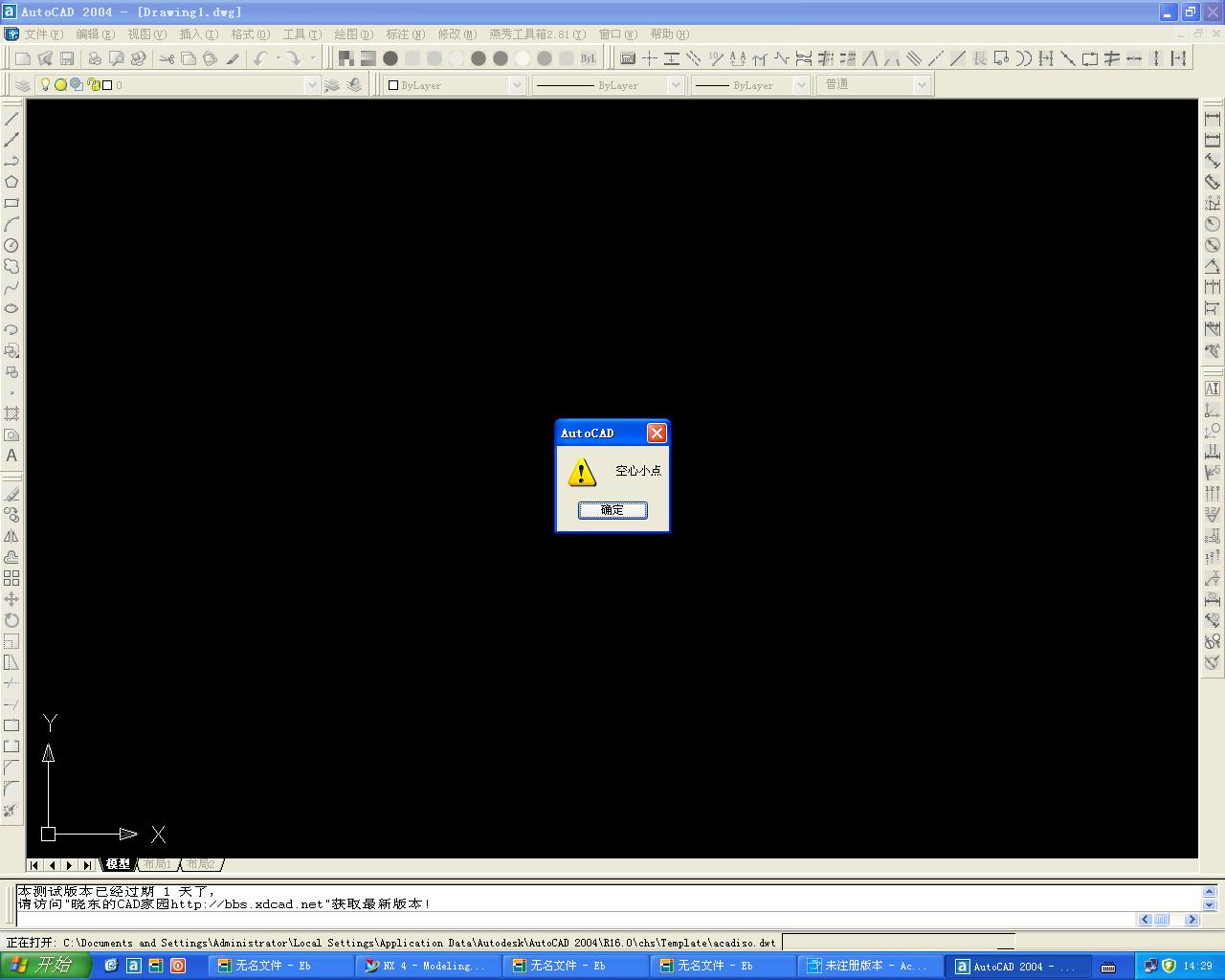Switch to the 布局2 tab
Image resolution: width=1225 pixels, height=980 pixels.
coord(200,864)
